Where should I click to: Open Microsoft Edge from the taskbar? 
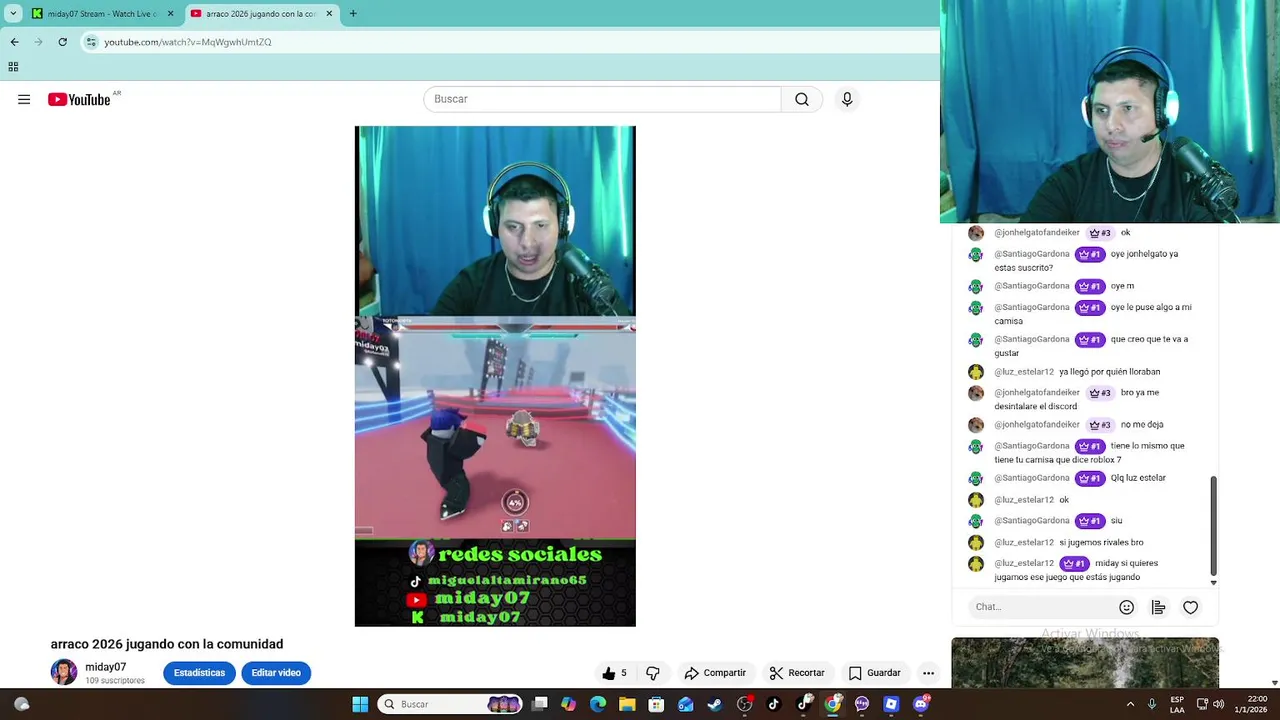pos(598,704)
